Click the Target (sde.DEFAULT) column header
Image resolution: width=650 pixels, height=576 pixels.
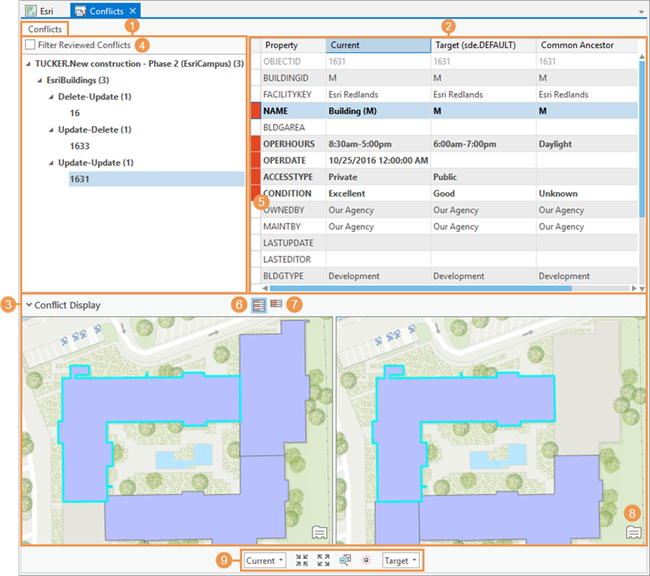click(482, 46)
